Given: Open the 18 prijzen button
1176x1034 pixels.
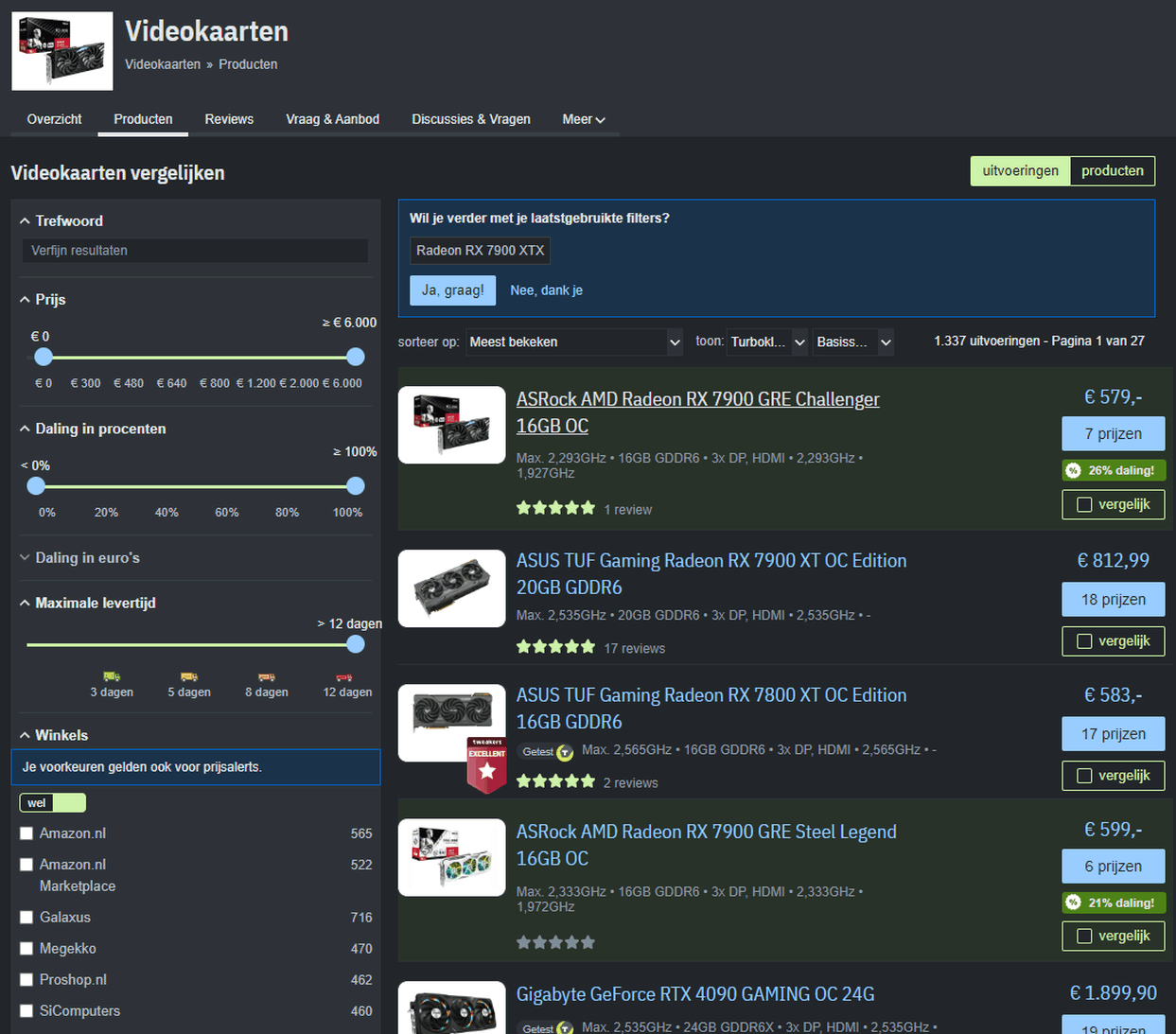Looking at the screenshot, I should click(1113, 600).
